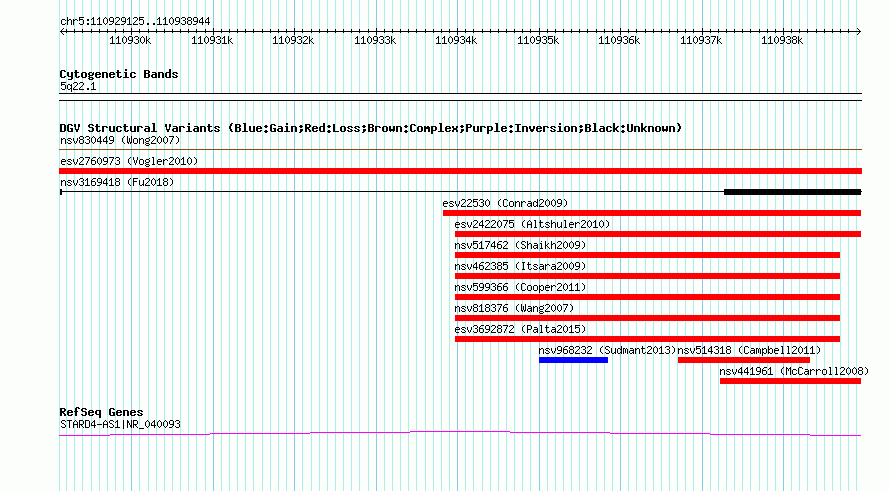The width and height of the screenshot is (890, 491).
Task: Click the 5q22.1 cytogenetic band bar
Action: 460,97
